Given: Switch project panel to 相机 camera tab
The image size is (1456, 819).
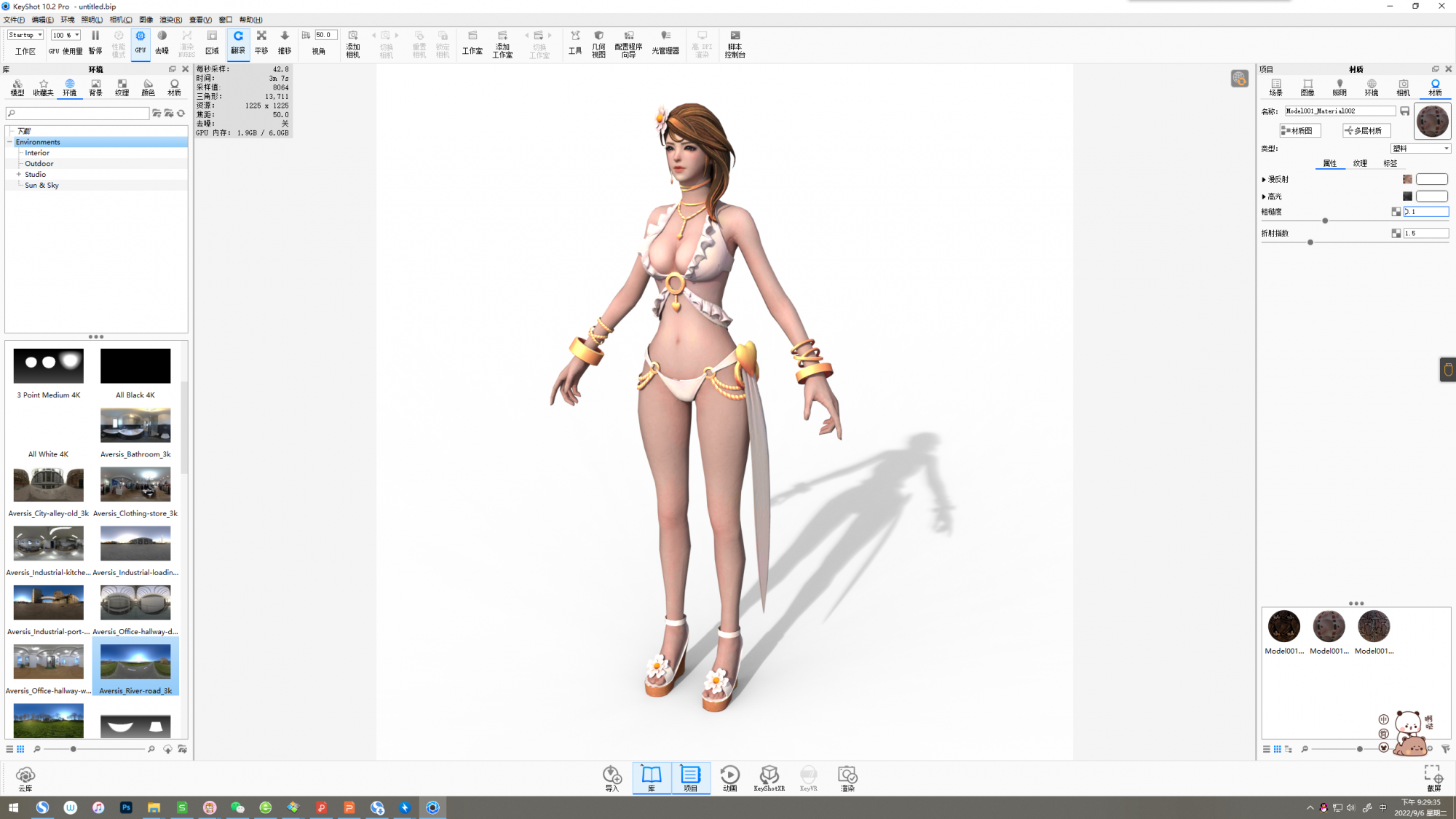Looking at the screenshot, I should tap(1403, 87).
